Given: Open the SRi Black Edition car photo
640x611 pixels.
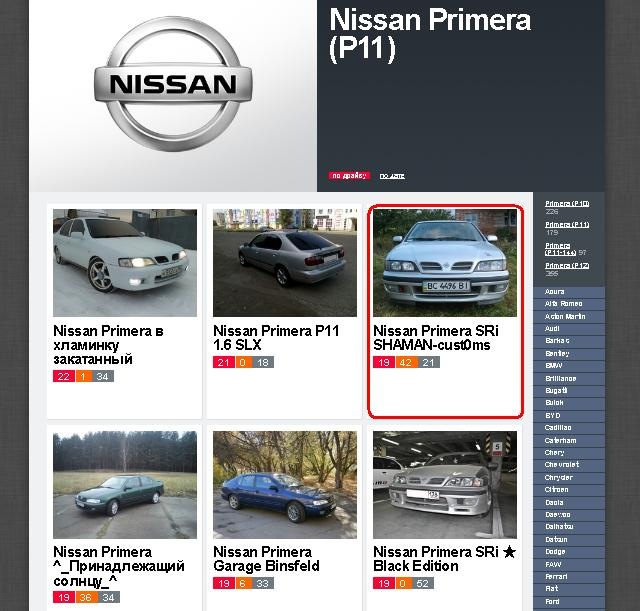Looking at the screenshot, I should [445, 485].
